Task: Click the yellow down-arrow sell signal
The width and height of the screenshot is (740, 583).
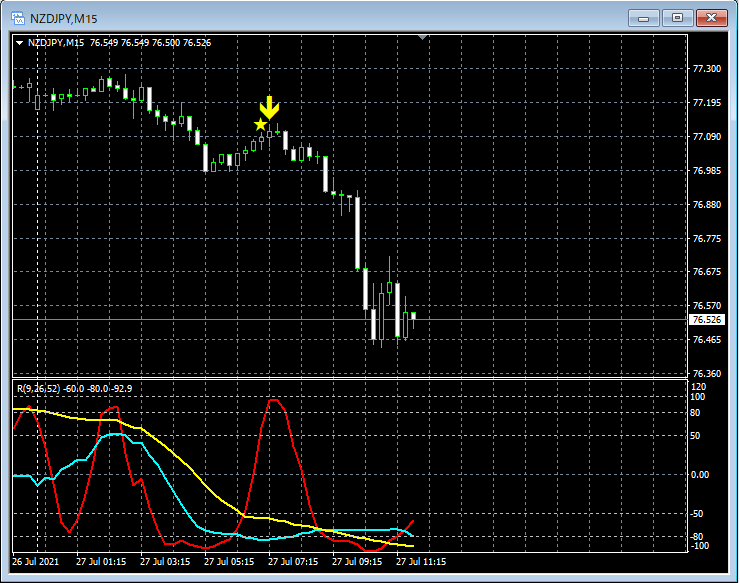Action: (x=269, y=108)
